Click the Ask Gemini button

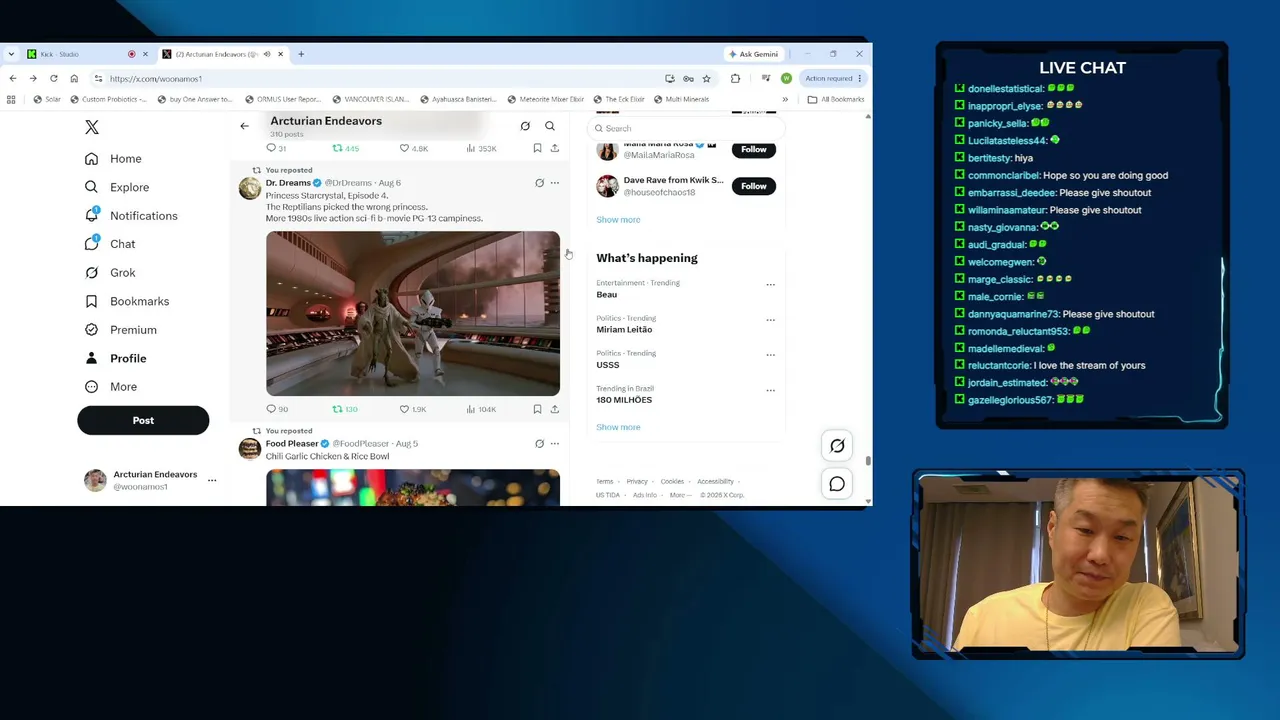coord(753,54)
